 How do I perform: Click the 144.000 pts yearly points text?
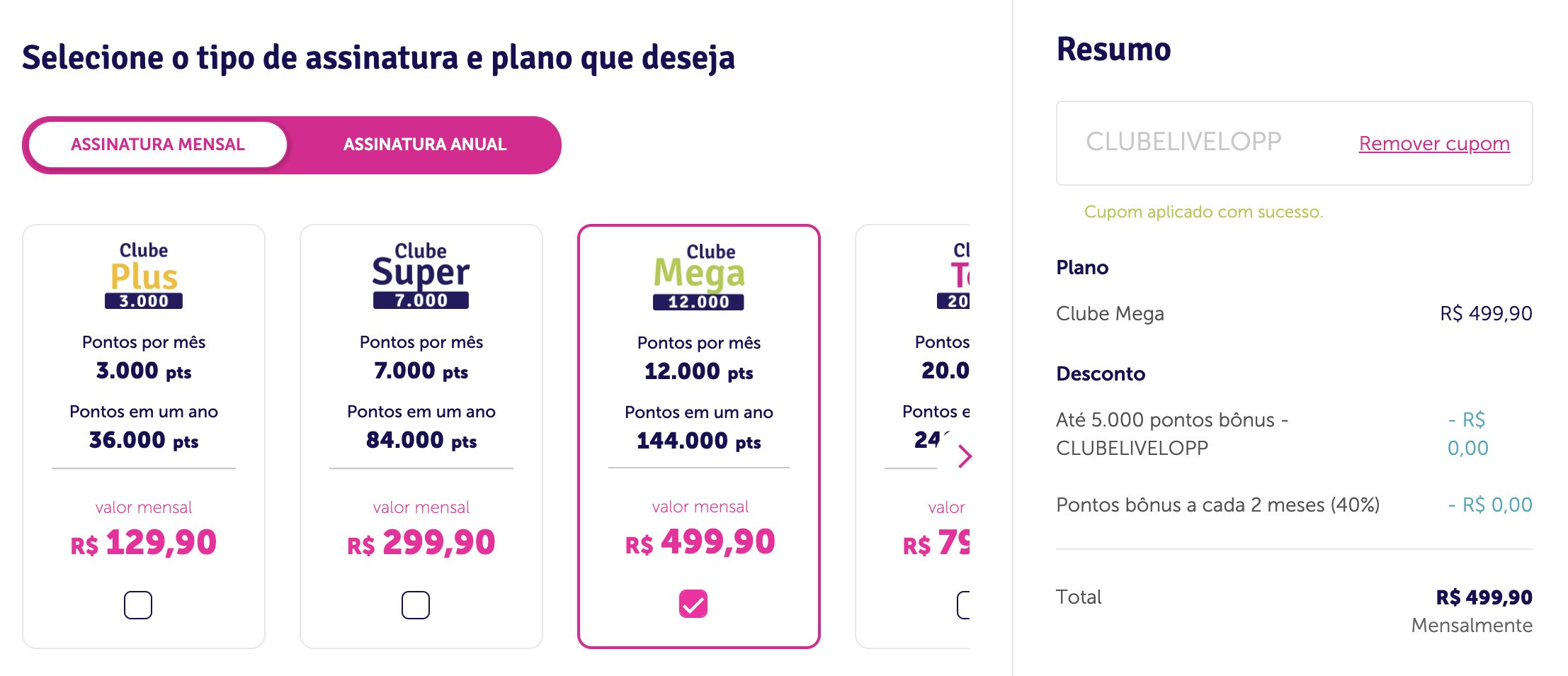click(x=699, y=441)
